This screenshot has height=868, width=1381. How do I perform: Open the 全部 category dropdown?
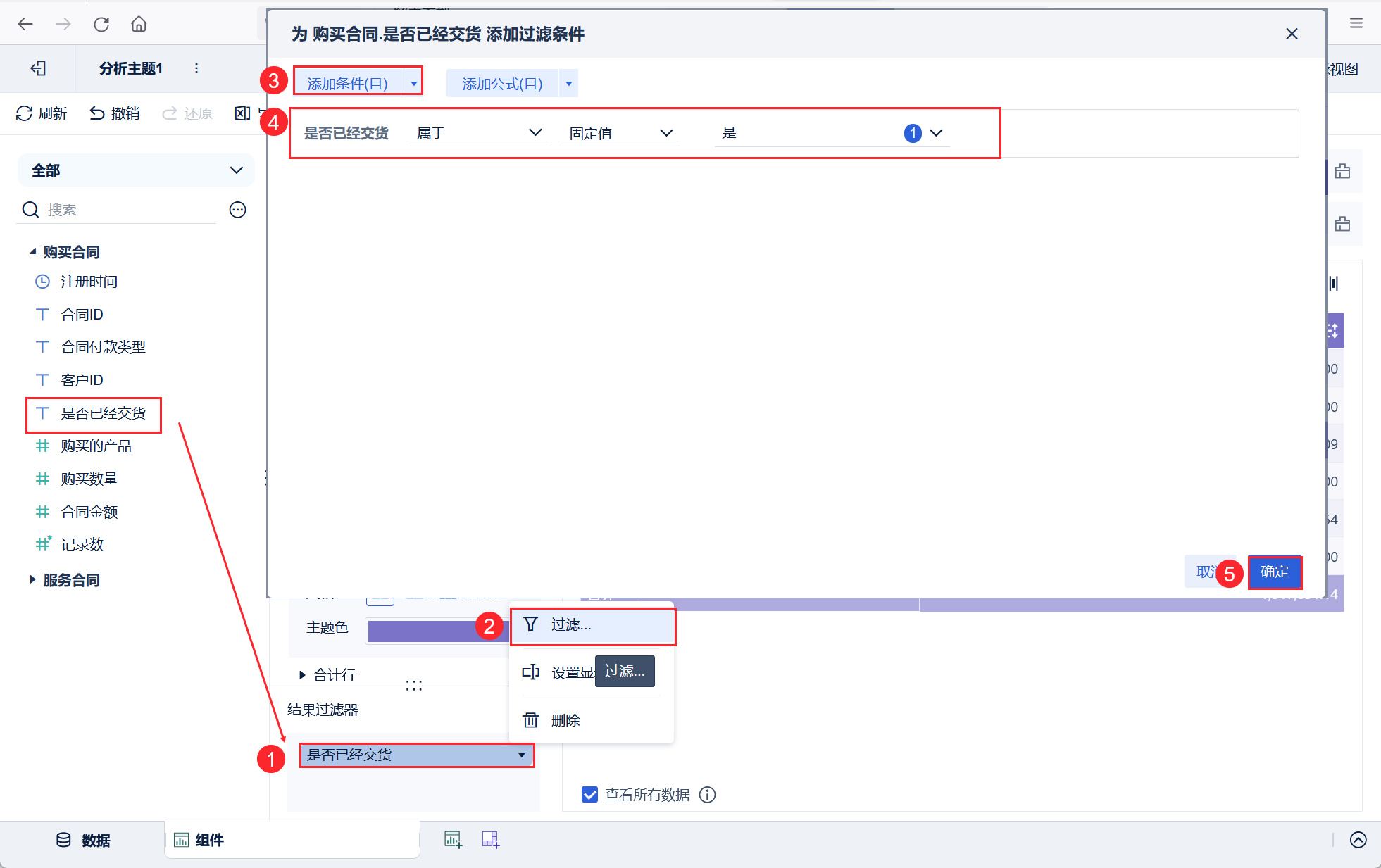coord(135,170)
